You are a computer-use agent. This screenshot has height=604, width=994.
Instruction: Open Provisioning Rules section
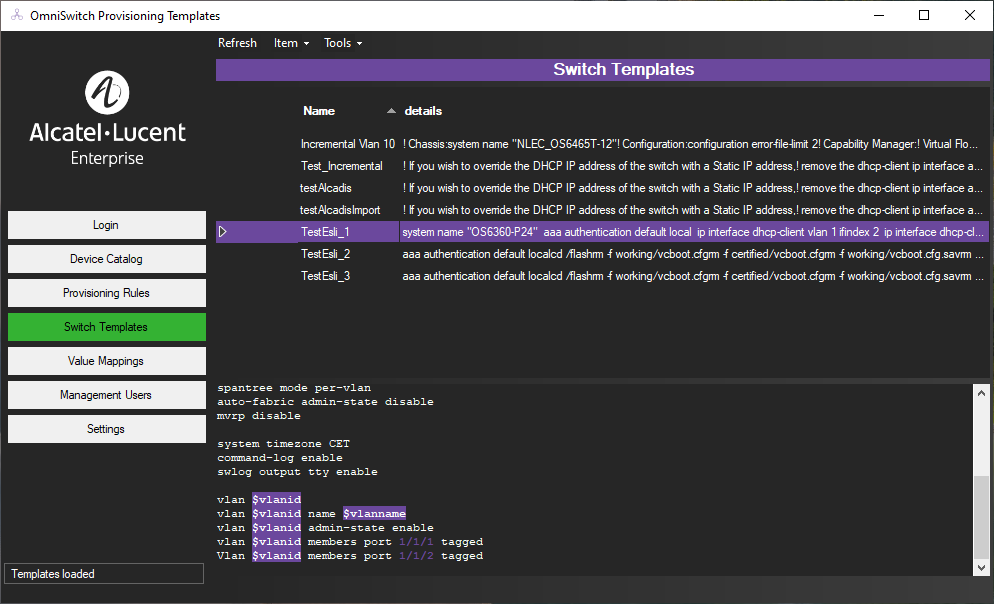tap(106, 293)
